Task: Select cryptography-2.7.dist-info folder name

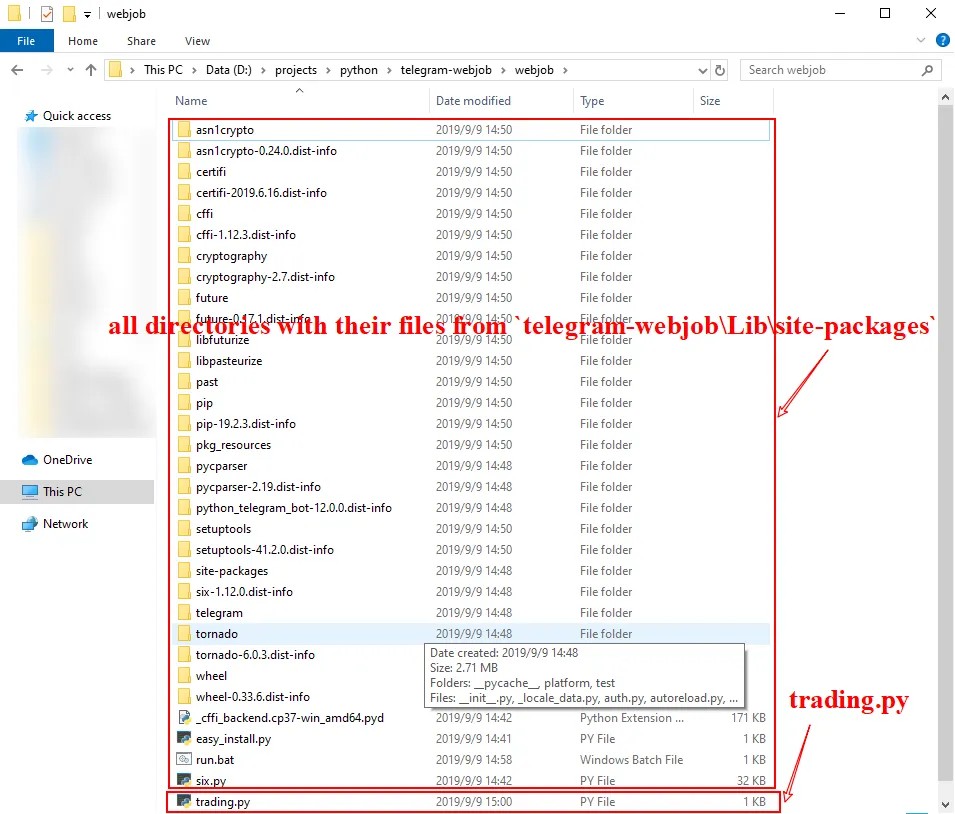Action: pos(266,277)
